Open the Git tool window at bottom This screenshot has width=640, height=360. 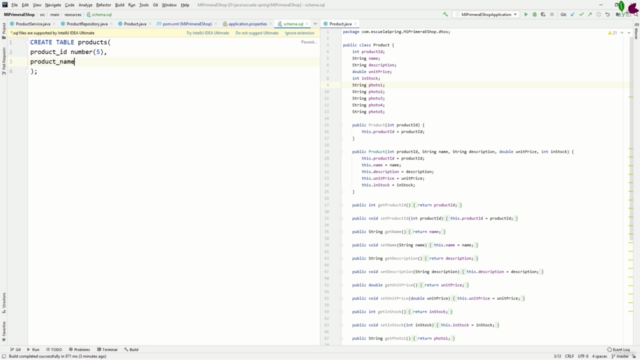point(16,349)
